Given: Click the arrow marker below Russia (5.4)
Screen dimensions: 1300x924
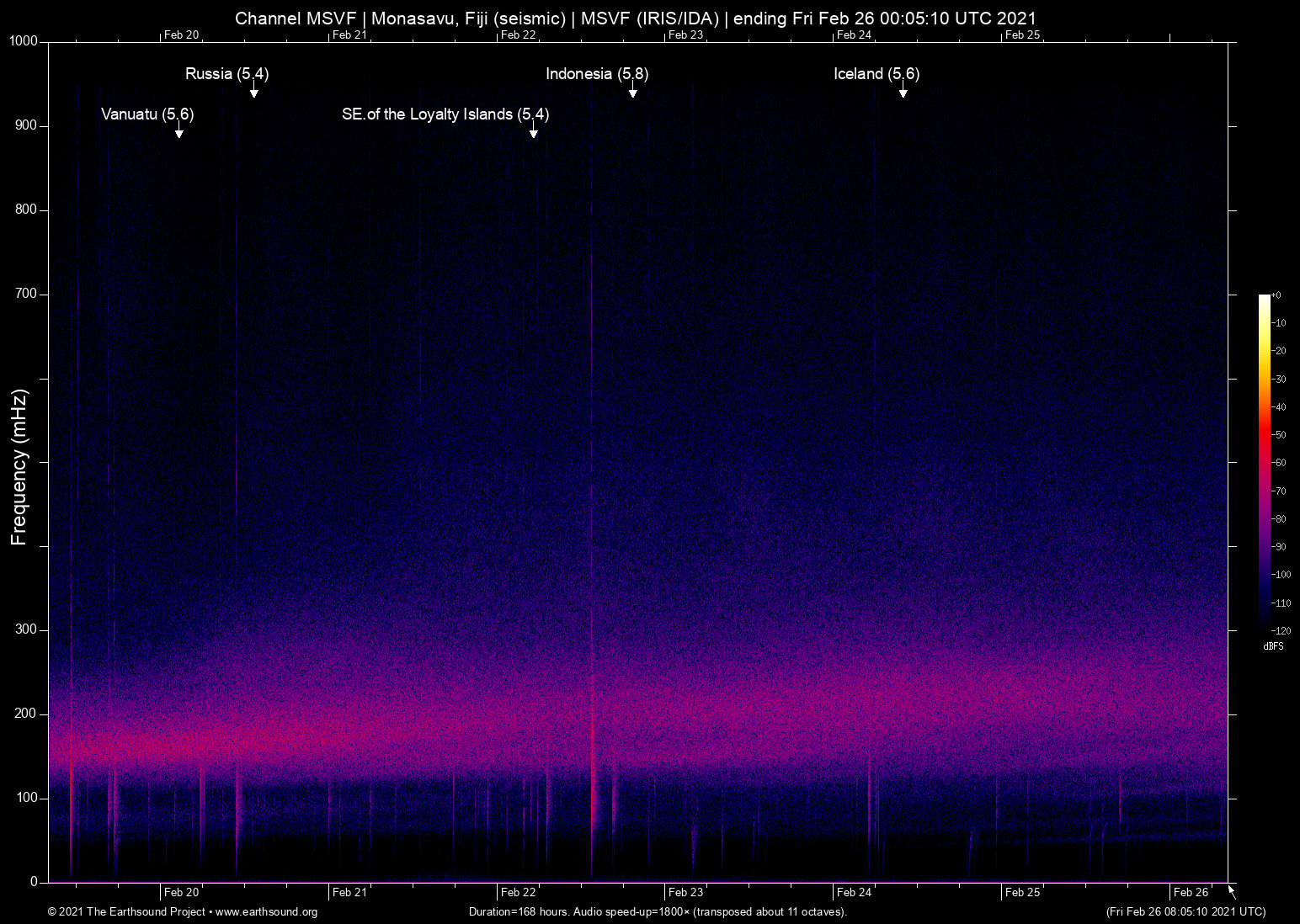Looking at the screenshot, I should click(x=253, y=91).
